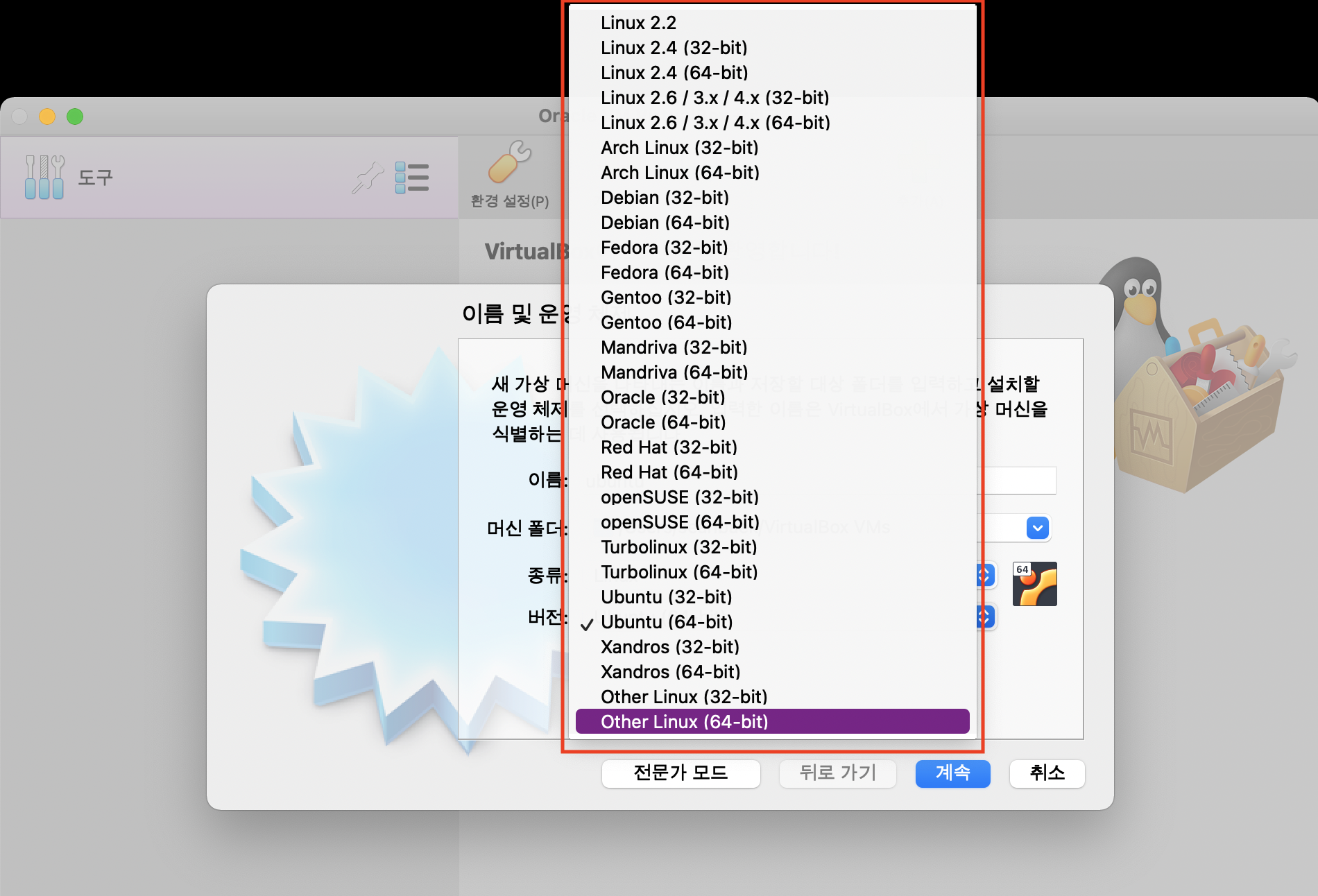Open the 버전 version selector arrows
1318x896 pixels.
[985, 617]
